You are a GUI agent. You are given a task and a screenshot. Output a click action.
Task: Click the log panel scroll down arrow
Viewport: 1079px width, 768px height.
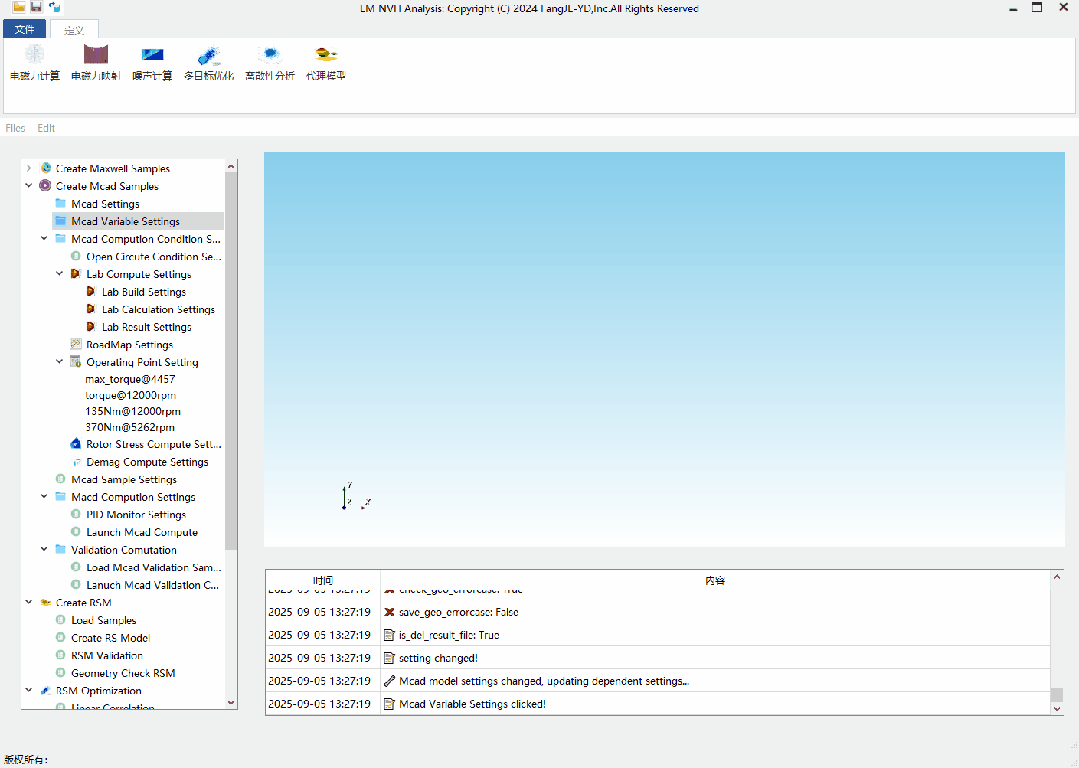tap(1057, 708)
